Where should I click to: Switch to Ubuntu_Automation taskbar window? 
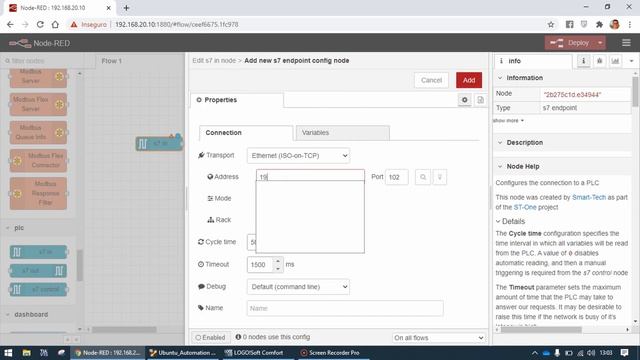183,353
